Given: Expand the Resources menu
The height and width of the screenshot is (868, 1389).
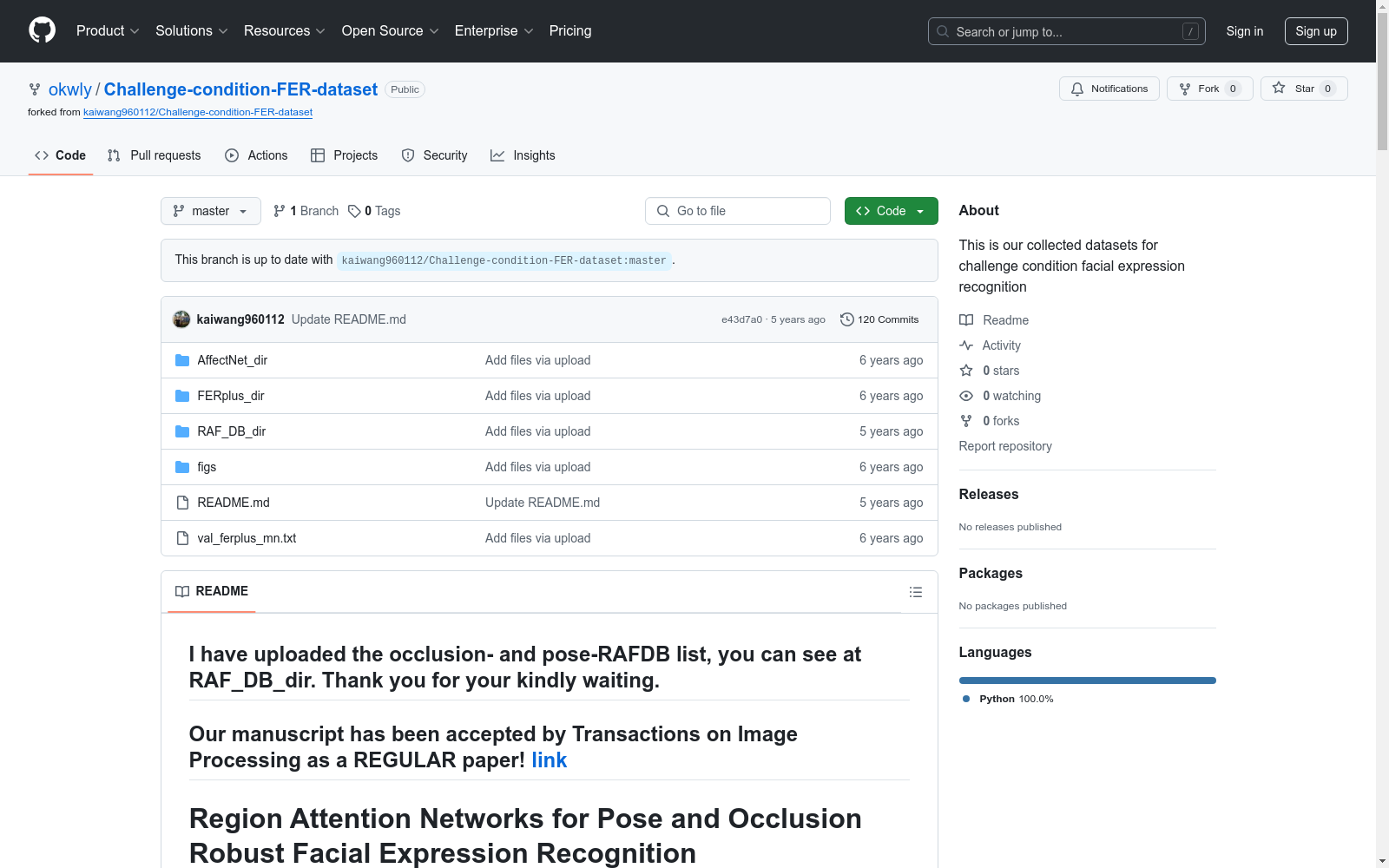Looking at the screenshot, I should 285,31.
